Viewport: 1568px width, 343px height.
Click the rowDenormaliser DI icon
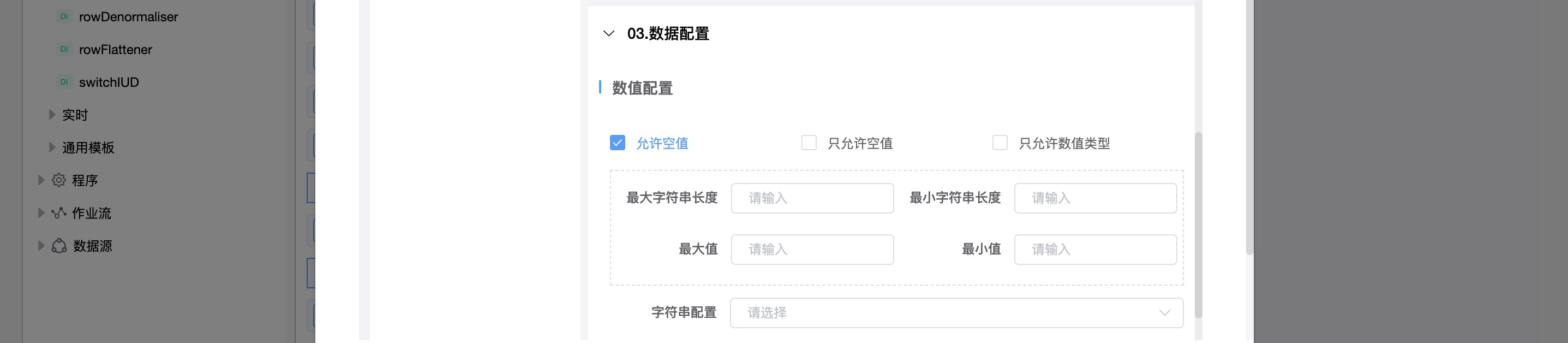[64, 17]
